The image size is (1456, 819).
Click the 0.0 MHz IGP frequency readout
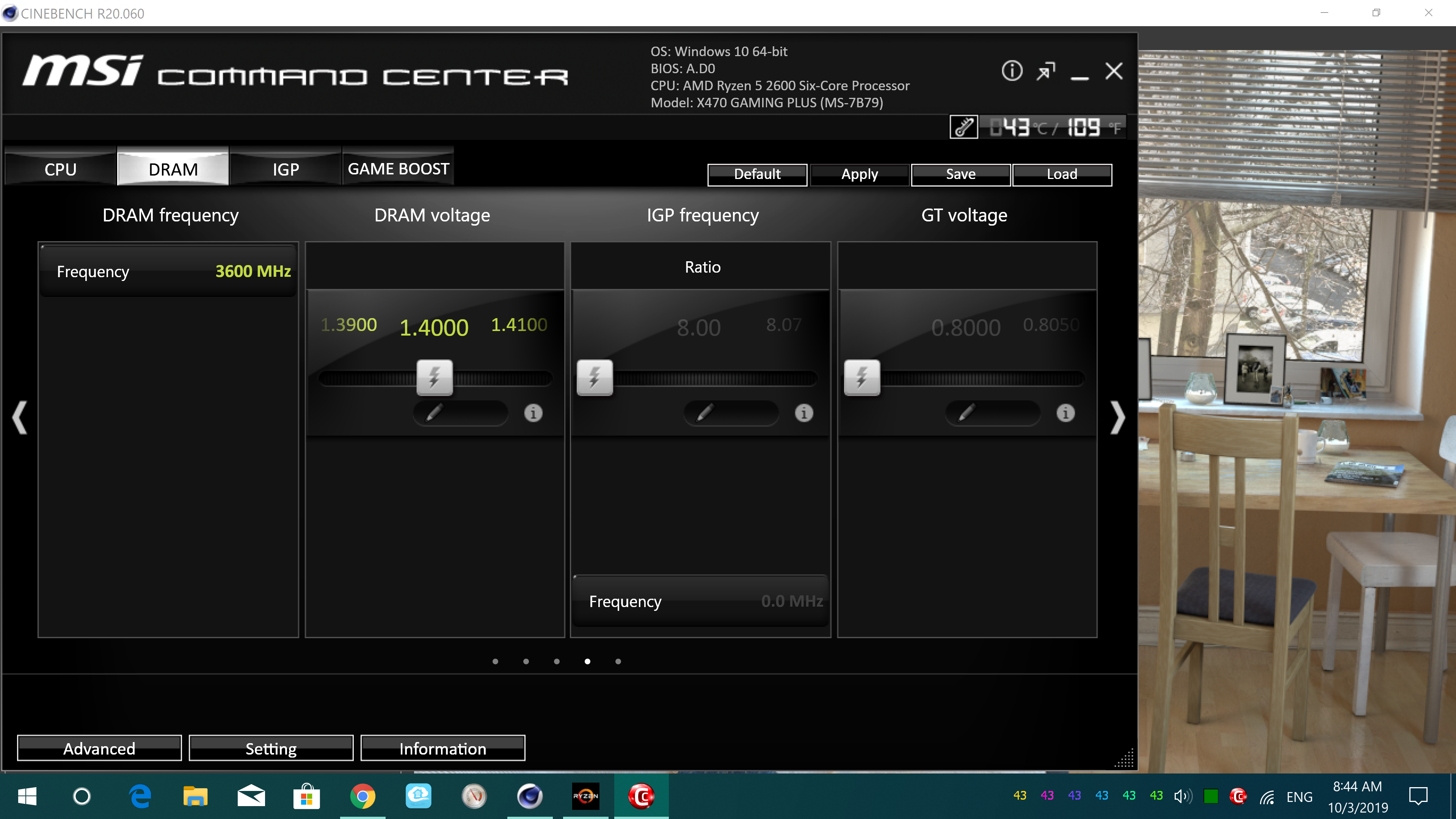coord(791,601)
